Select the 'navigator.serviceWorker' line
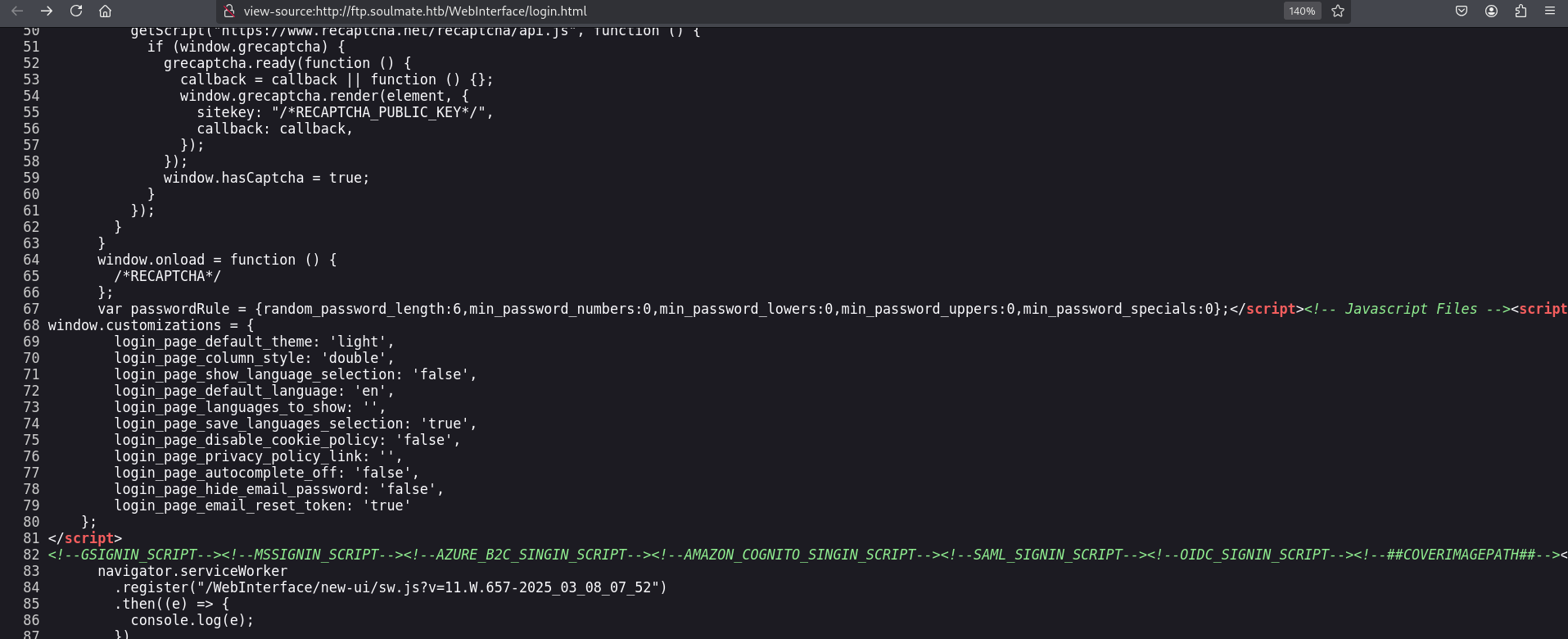This screenshot has width=1568, height=639. 192,571
